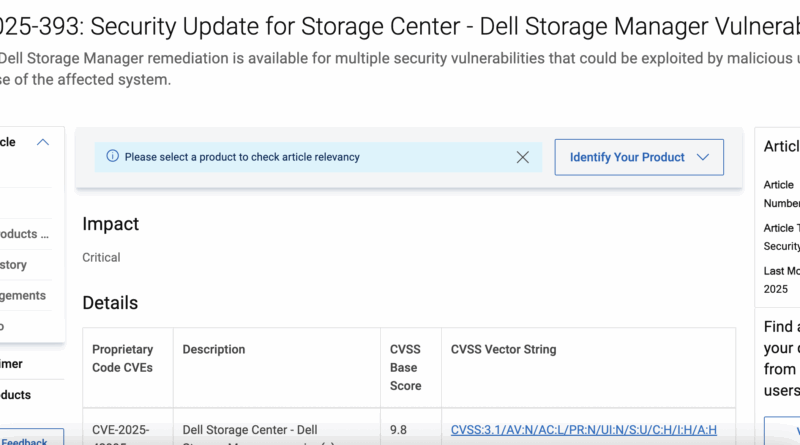Select the Legal Disclaimer sidebar item
The width and height of the screenshot is (800, 445).
[11, 364]
